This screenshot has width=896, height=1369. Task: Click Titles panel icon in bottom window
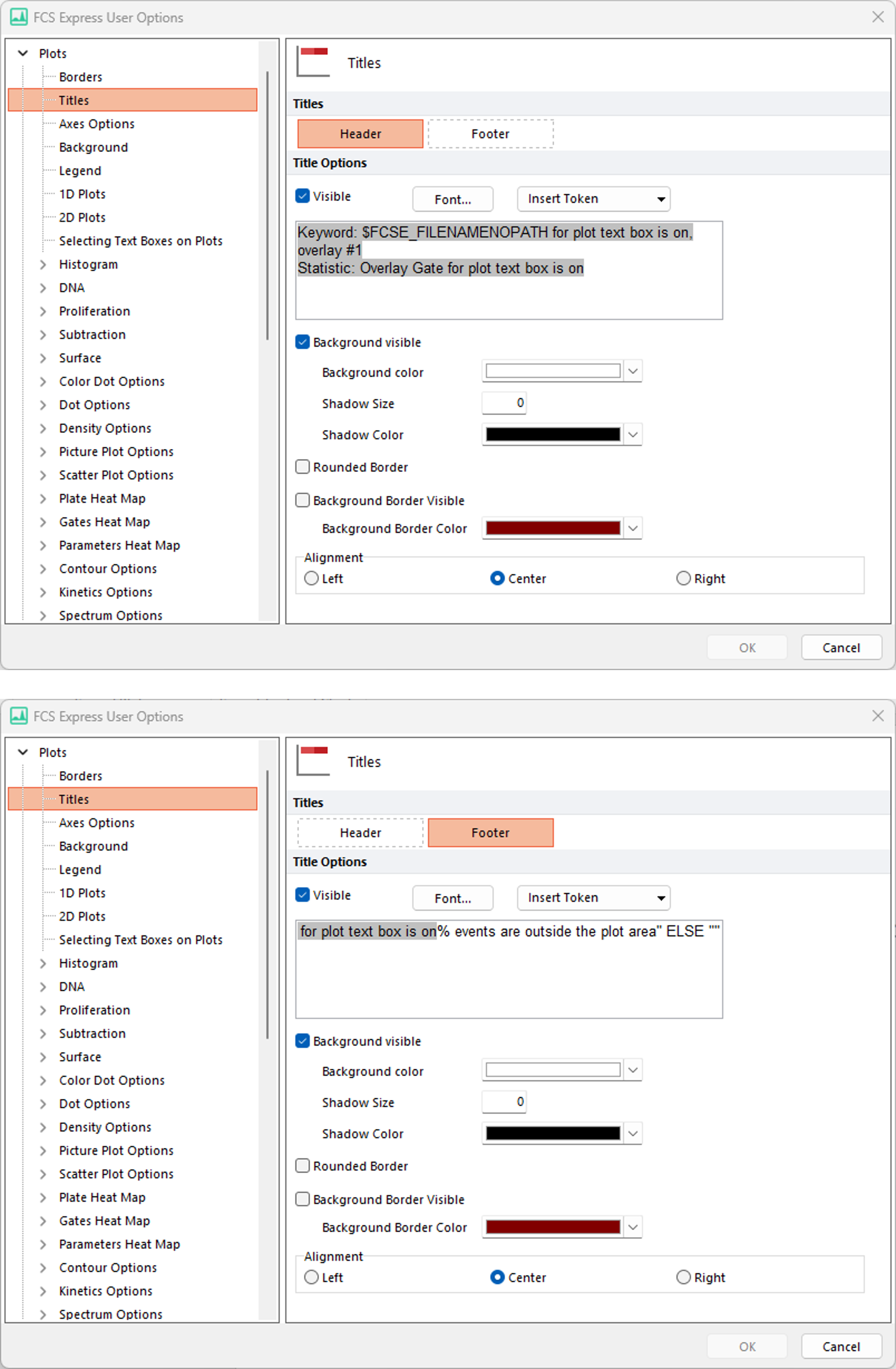pos(313,761)
